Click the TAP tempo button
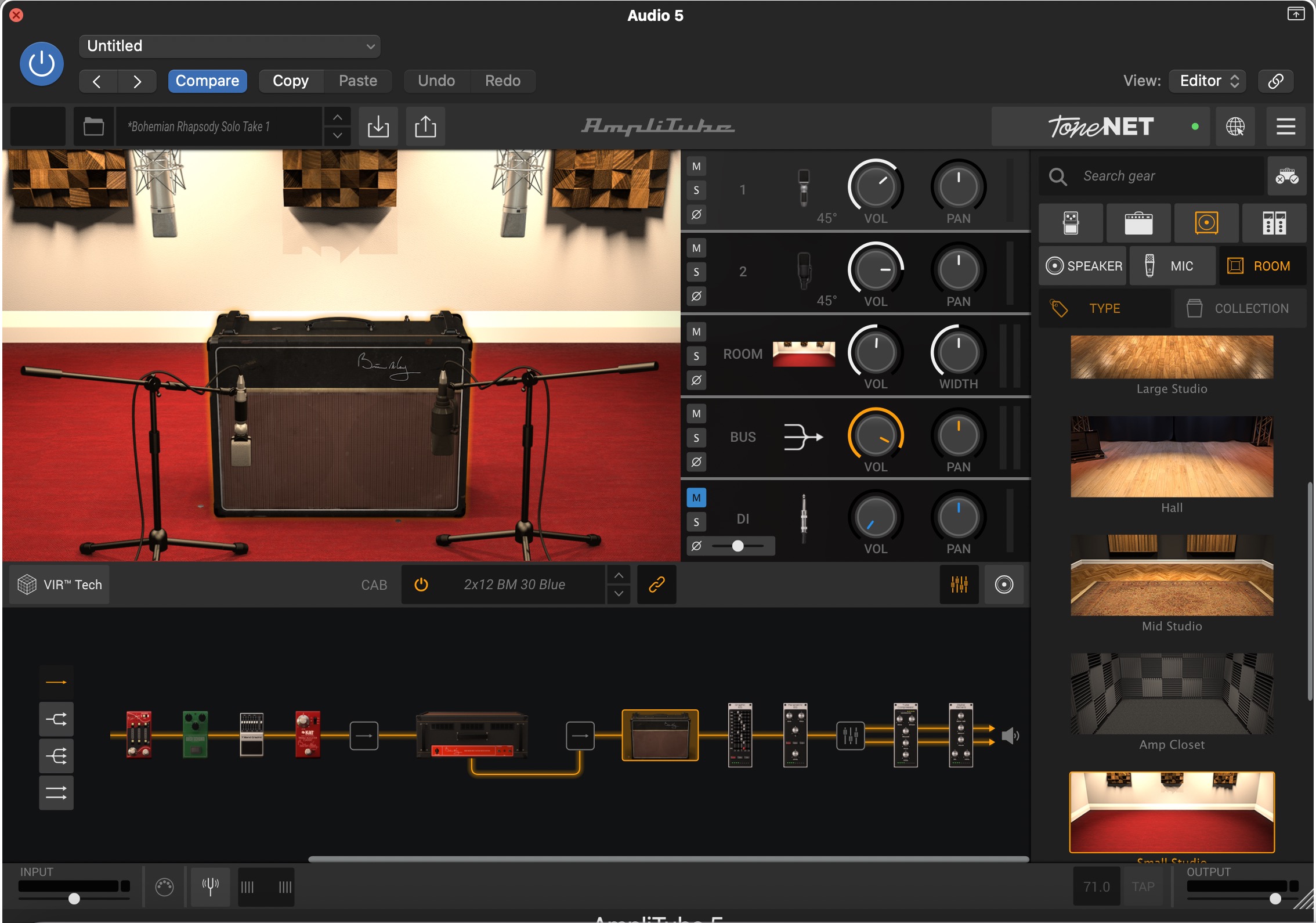 [1143, 886]
